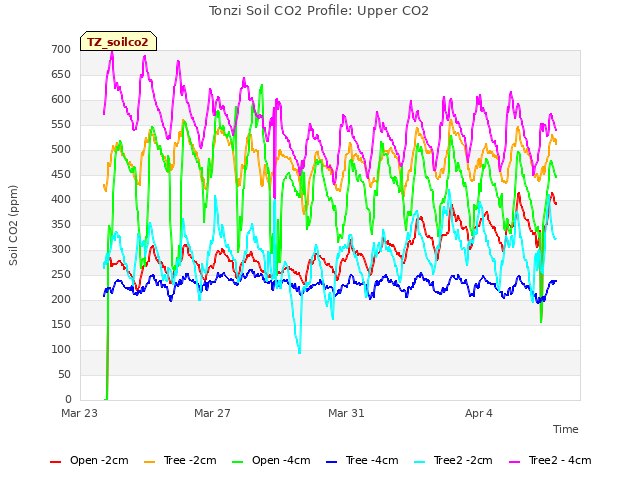This screenshot has width=640, height=480.
Task: Click the 150 y-axis tick label
Action: point(61,324)
